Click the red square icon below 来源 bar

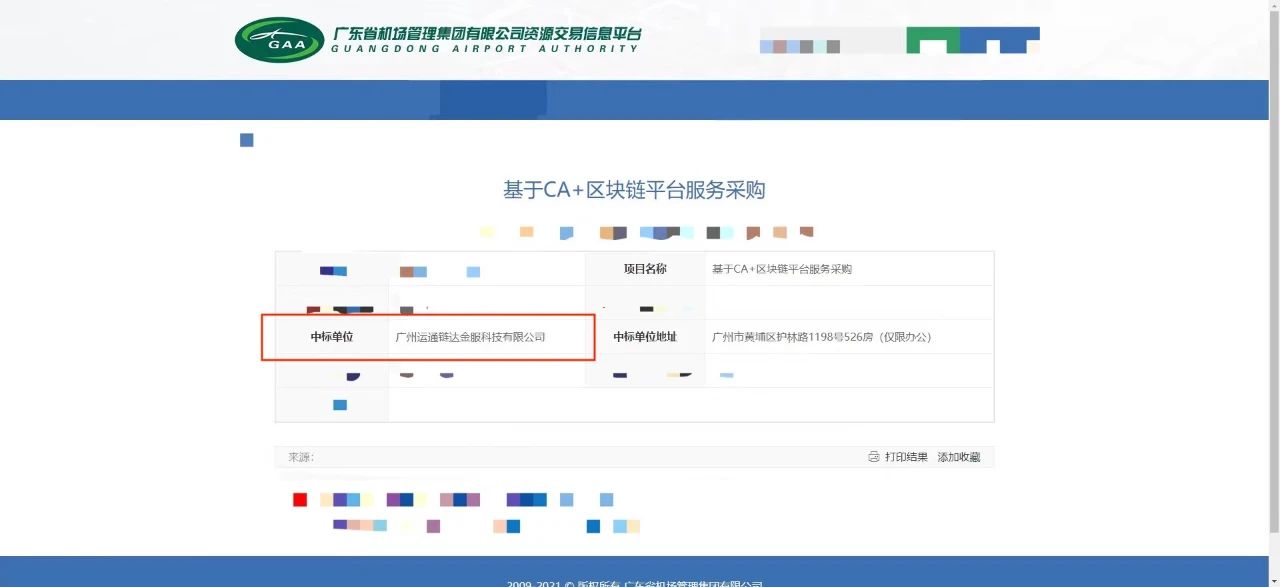300,500
